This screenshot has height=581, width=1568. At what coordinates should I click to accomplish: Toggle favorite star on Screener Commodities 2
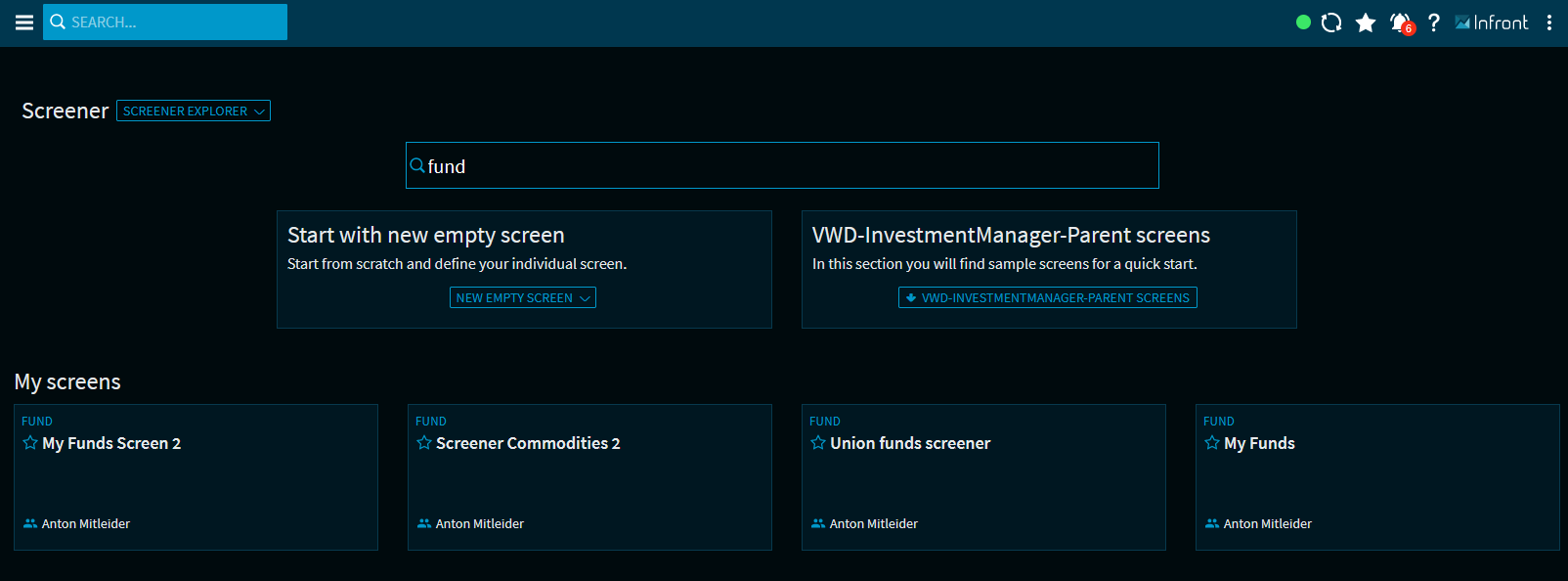pos(424,443)
